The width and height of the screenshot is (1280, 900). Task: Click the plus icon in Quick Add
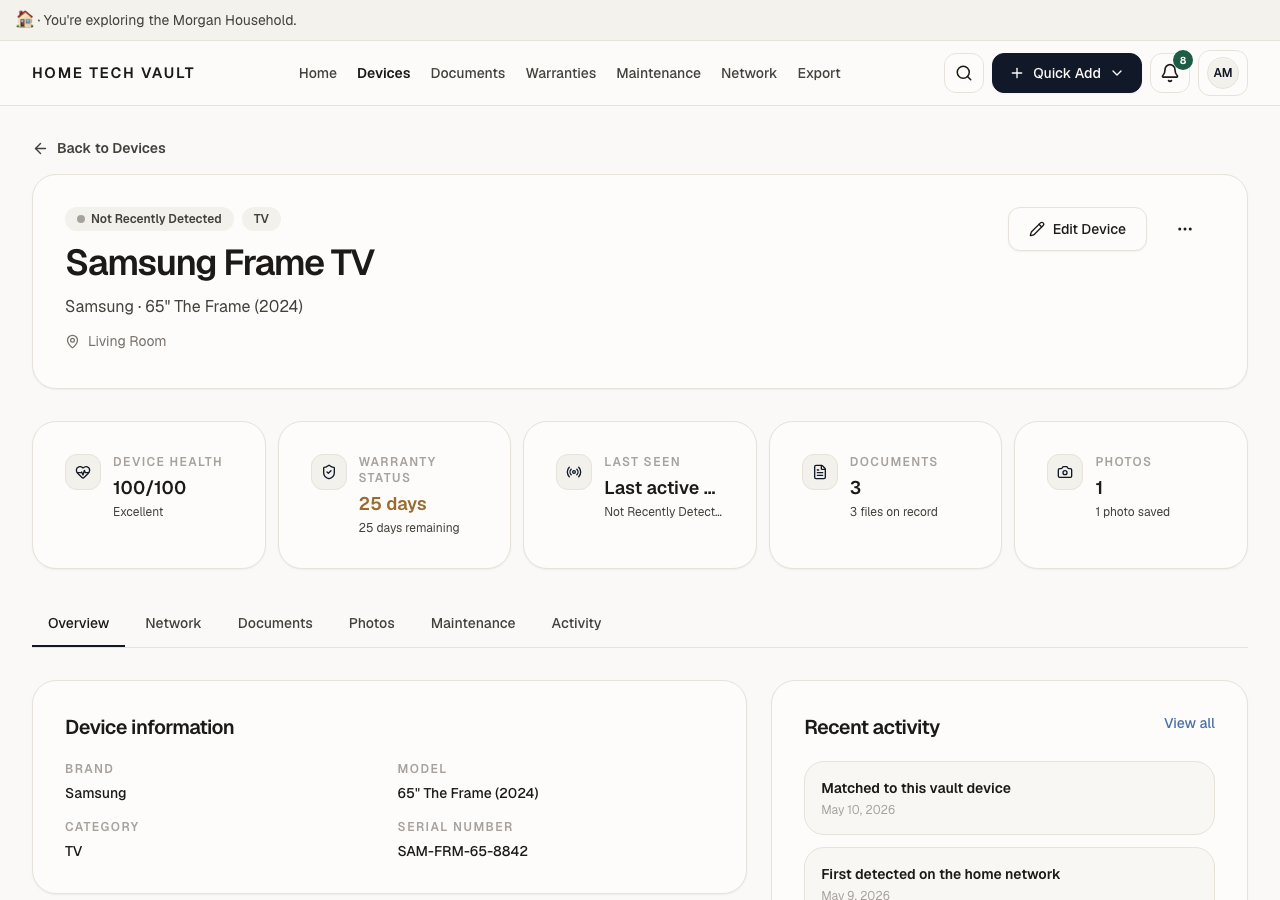click(x=1017, y=73)
